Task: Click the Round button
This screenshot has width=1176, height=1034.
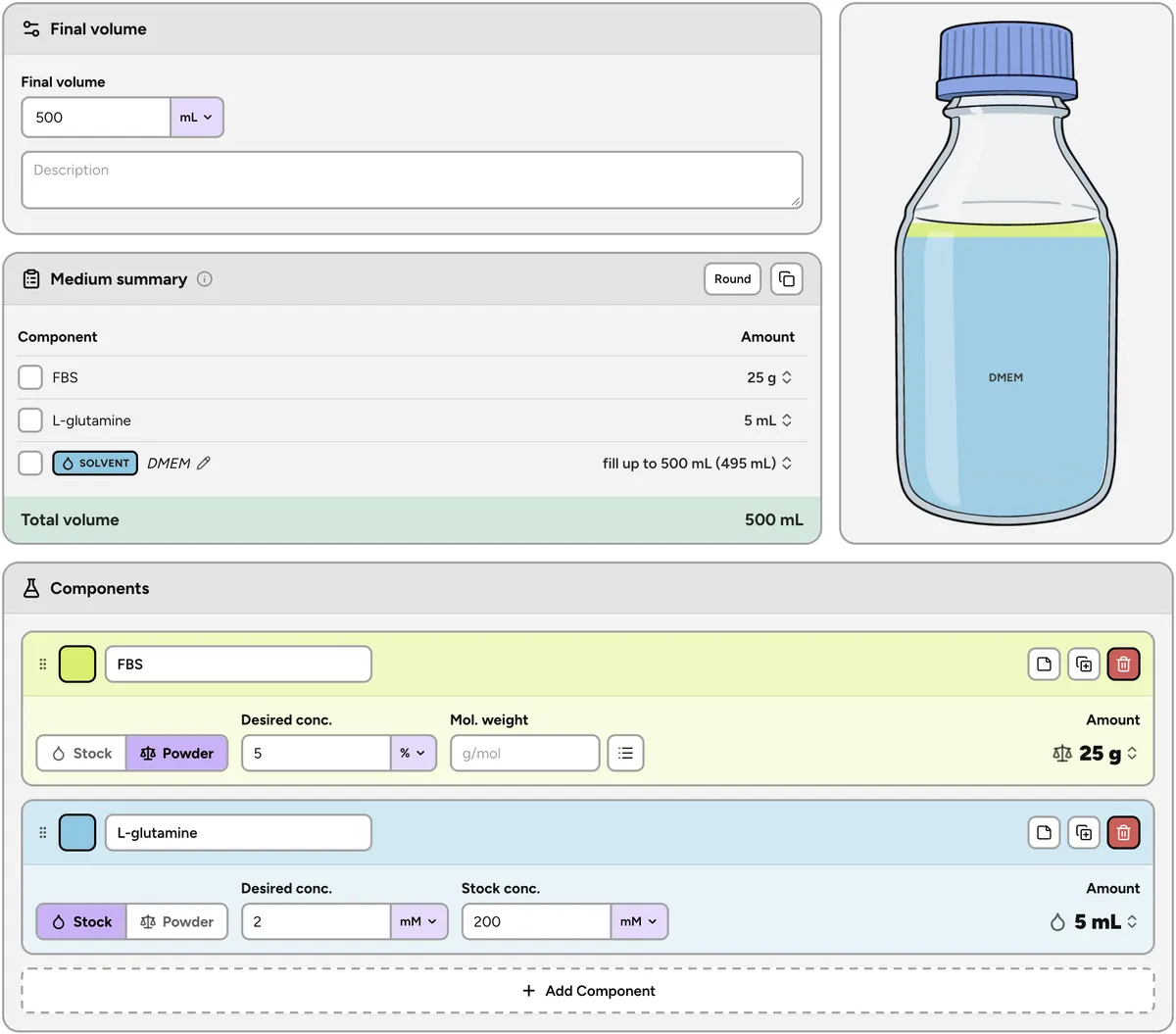Action: (x=733, y=279)
